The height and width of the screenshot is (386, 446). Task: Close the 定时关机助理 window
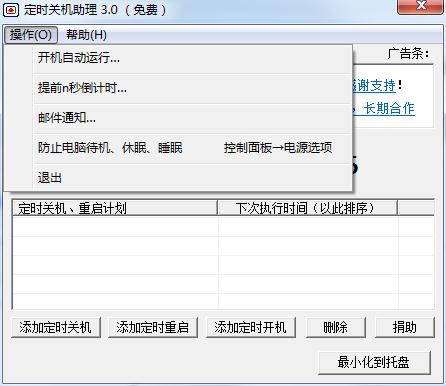421,7
